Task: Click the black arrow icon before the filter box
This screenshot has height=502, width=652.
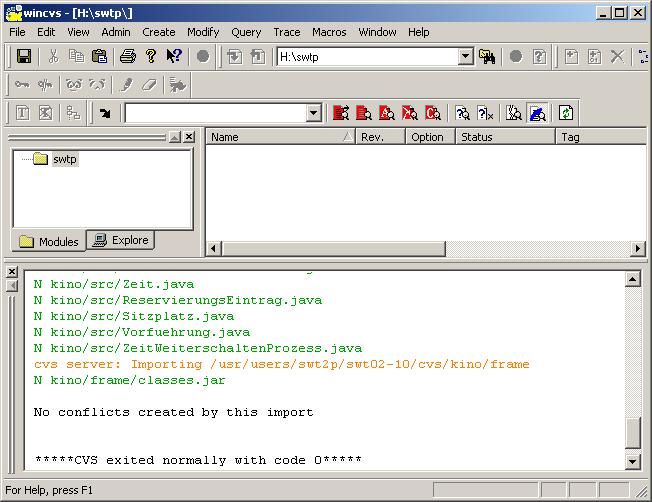Action: coord(105,113)
